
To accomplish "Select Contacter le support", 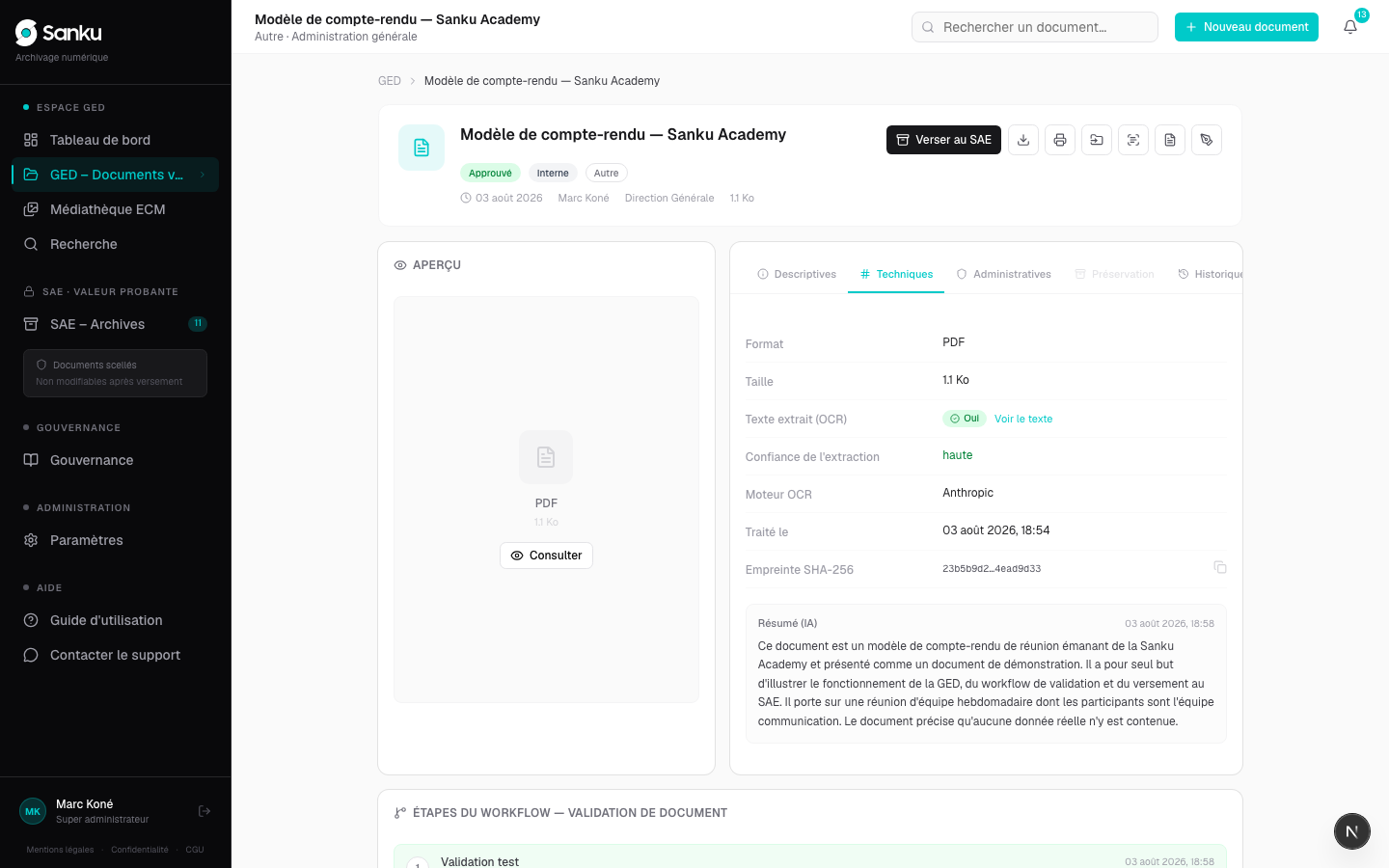I will pos(116,655).
